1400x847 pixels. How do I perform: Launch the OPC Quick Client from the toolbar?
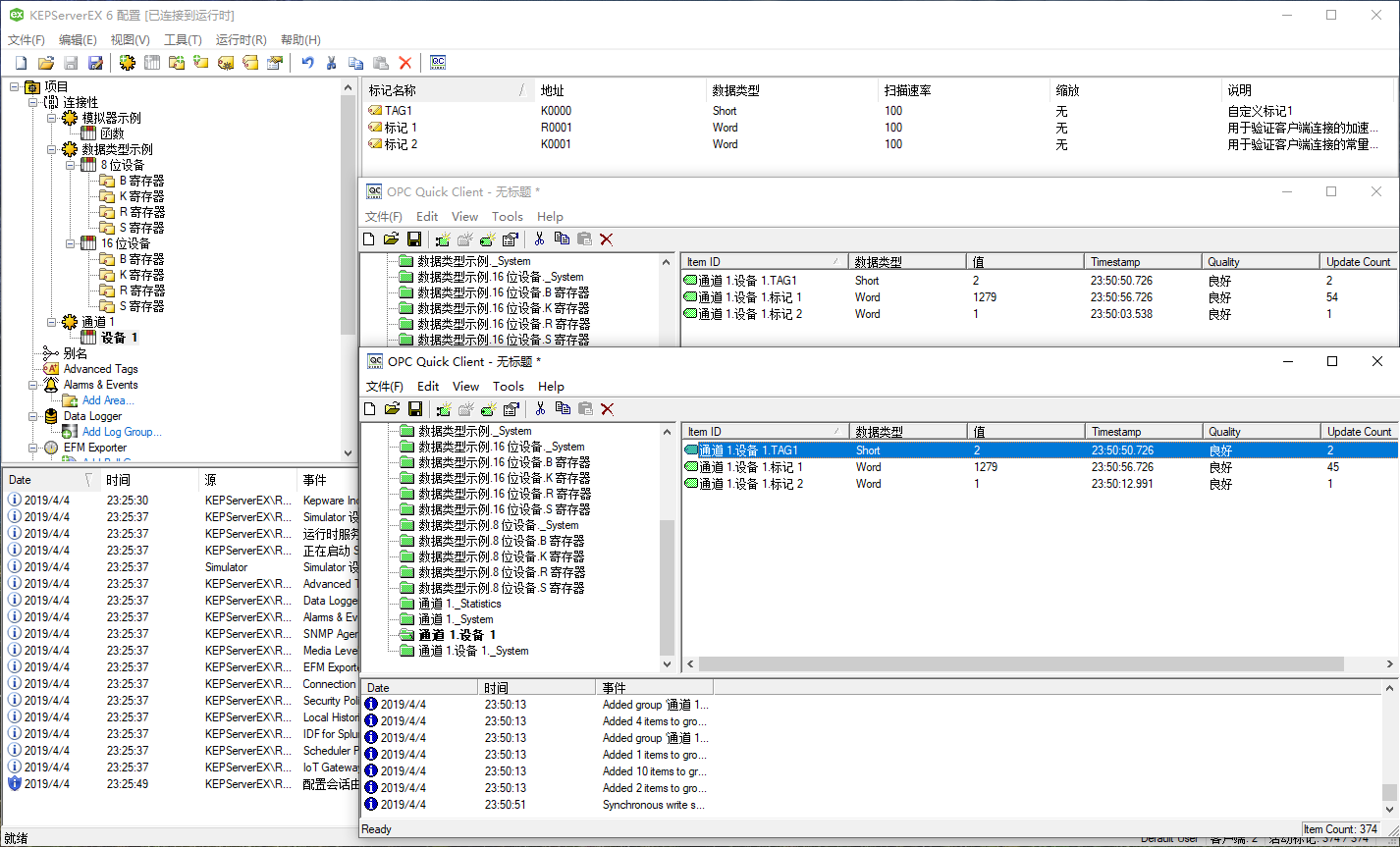point(437,62)
